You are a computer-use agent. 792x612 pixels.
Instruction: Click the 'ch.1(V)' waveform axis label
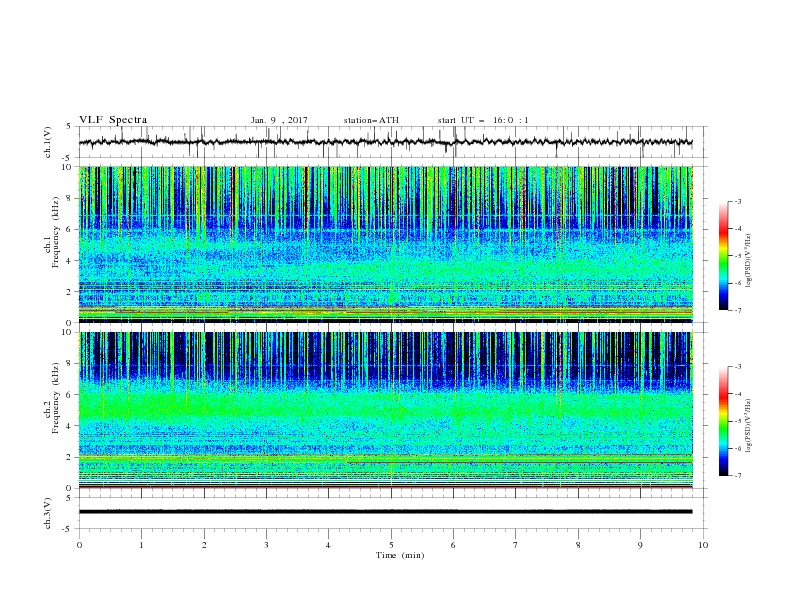48,142
